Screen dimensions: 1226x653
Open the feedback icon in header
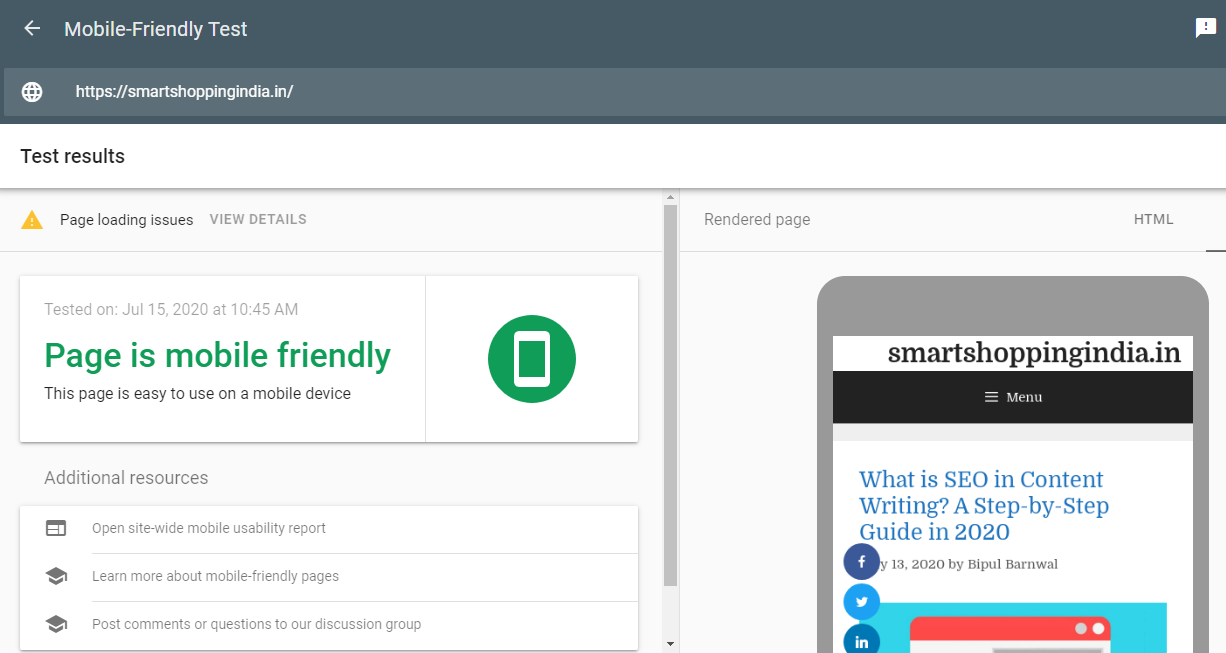[1206, 28]
